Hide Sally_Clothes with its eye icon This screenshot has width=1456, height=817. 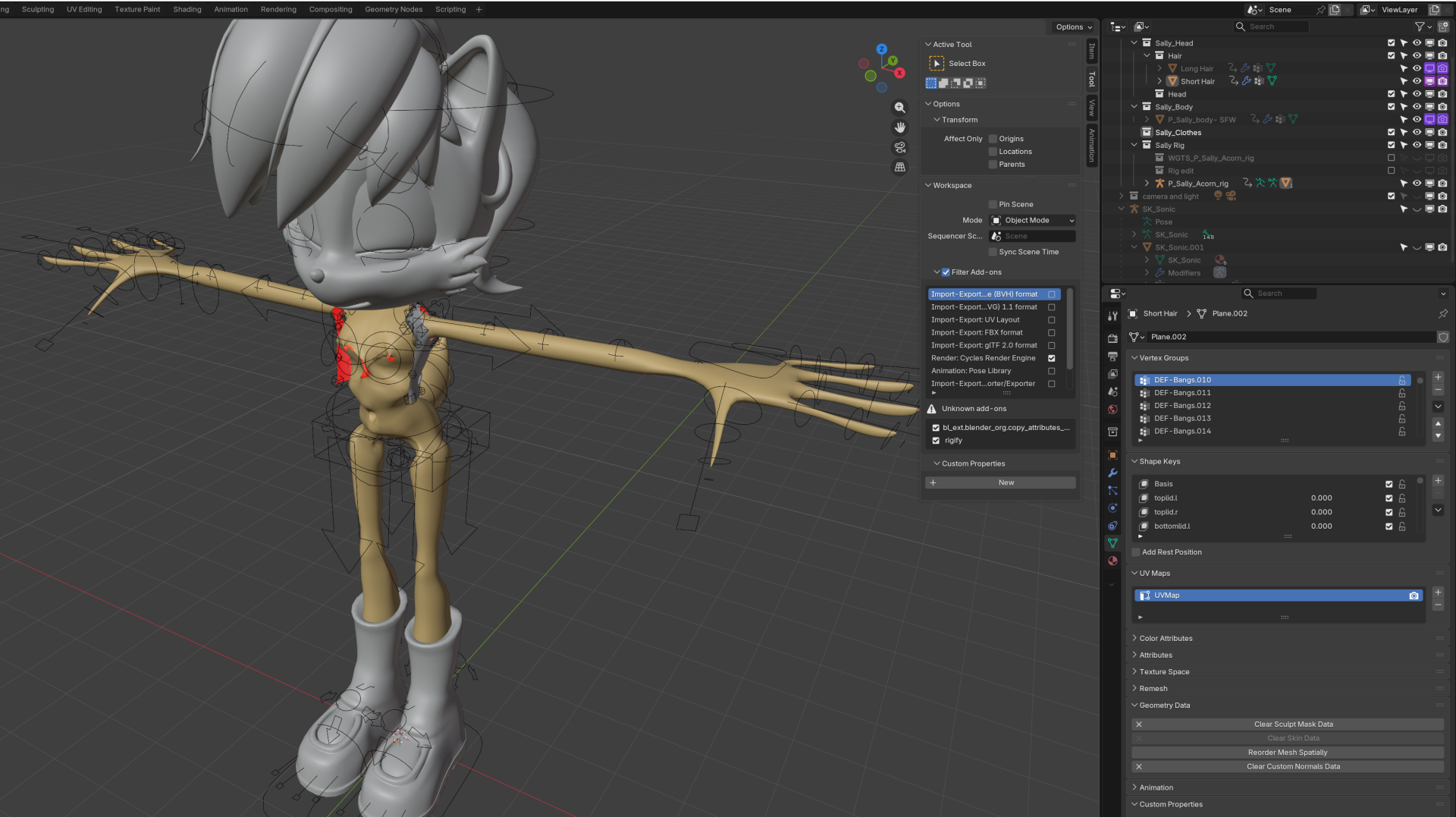click(1417, 133)
